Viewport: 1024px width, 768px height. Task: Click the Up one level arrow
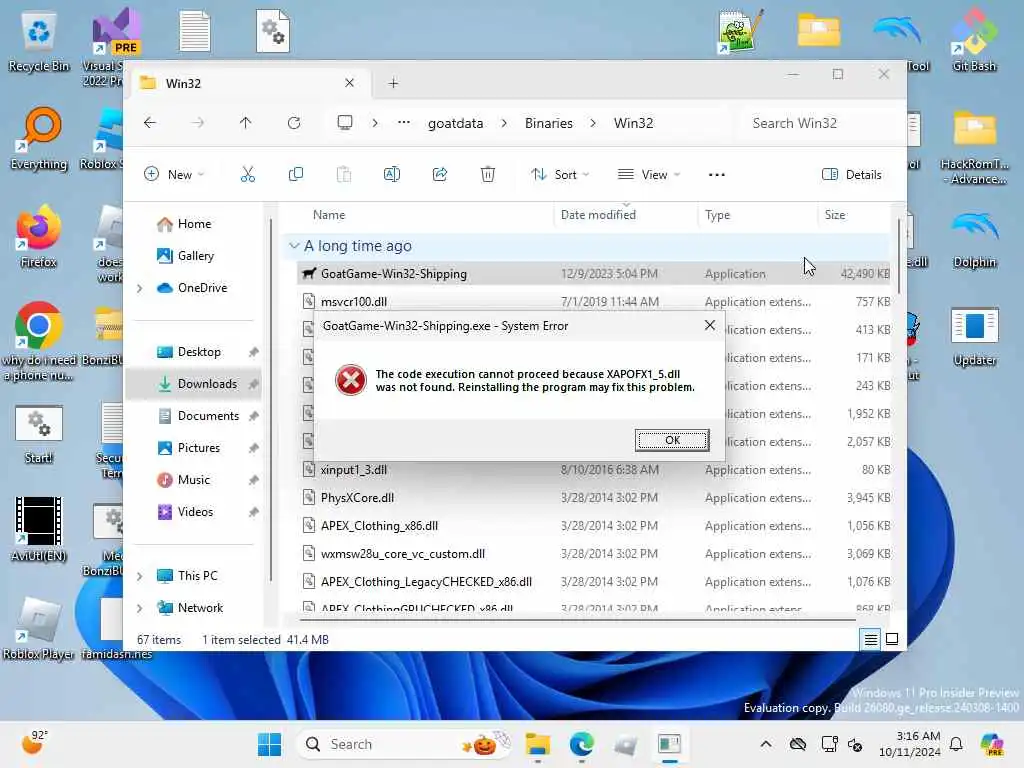tap(246, 123)
